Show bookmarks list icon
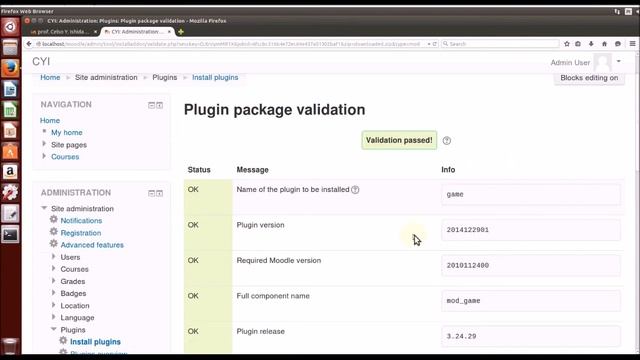 [578, 44]
